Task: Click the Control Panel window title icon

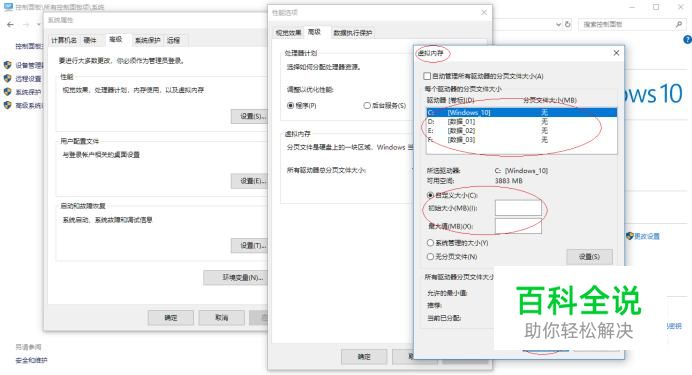Action: 8,7
